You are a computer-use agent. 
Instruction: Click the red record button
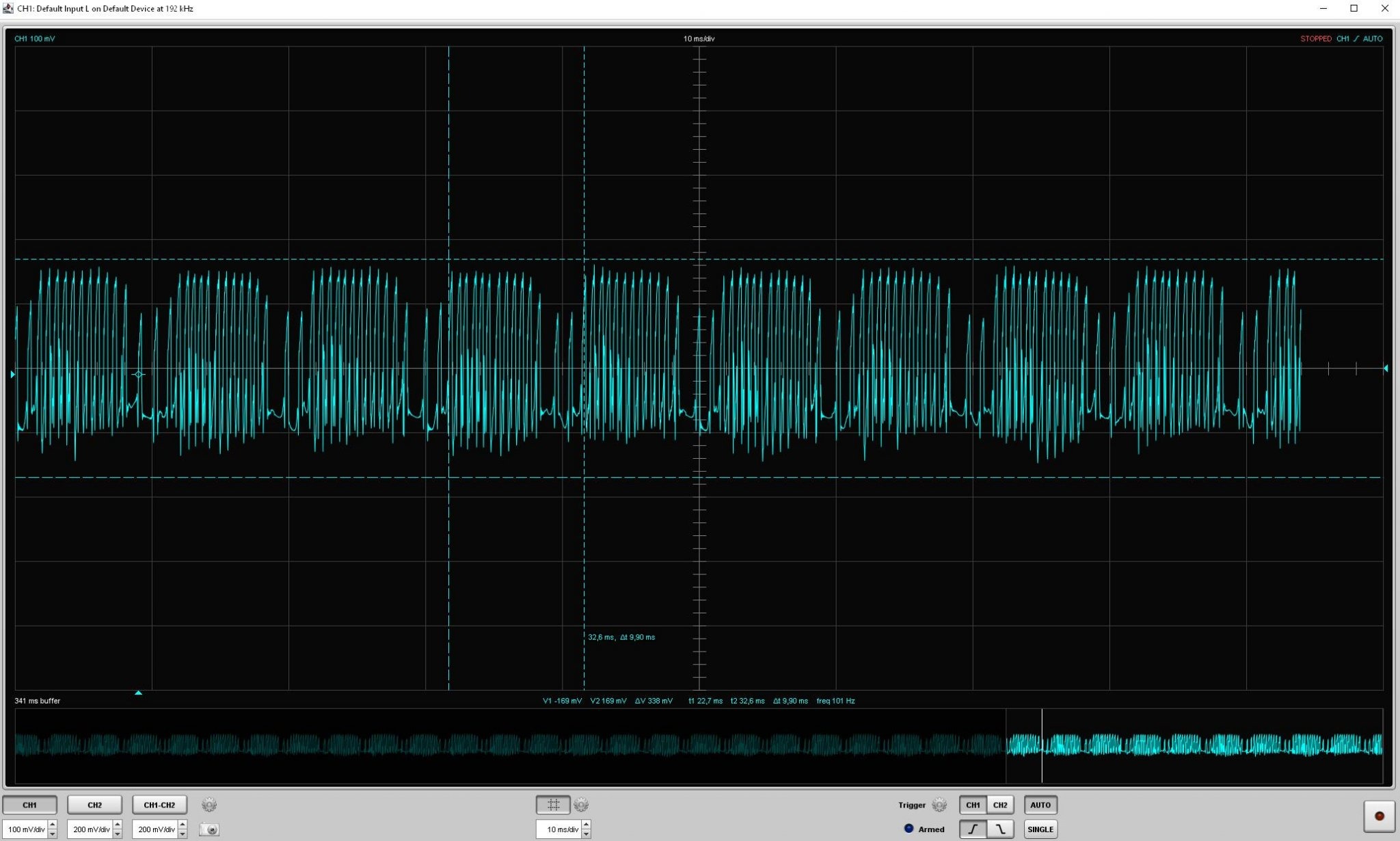tap(1379, 816)
